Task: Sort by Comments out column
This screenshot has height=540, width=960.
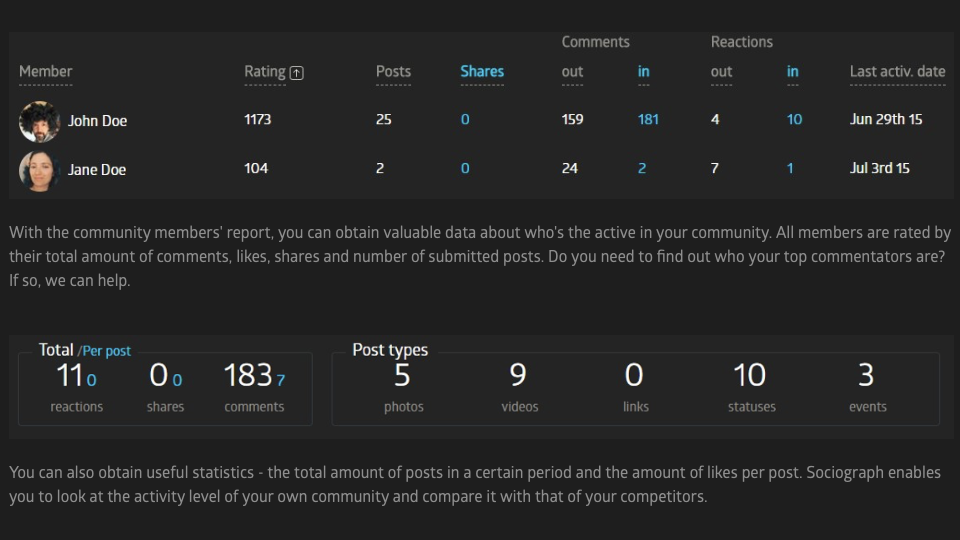Action: 572,72
